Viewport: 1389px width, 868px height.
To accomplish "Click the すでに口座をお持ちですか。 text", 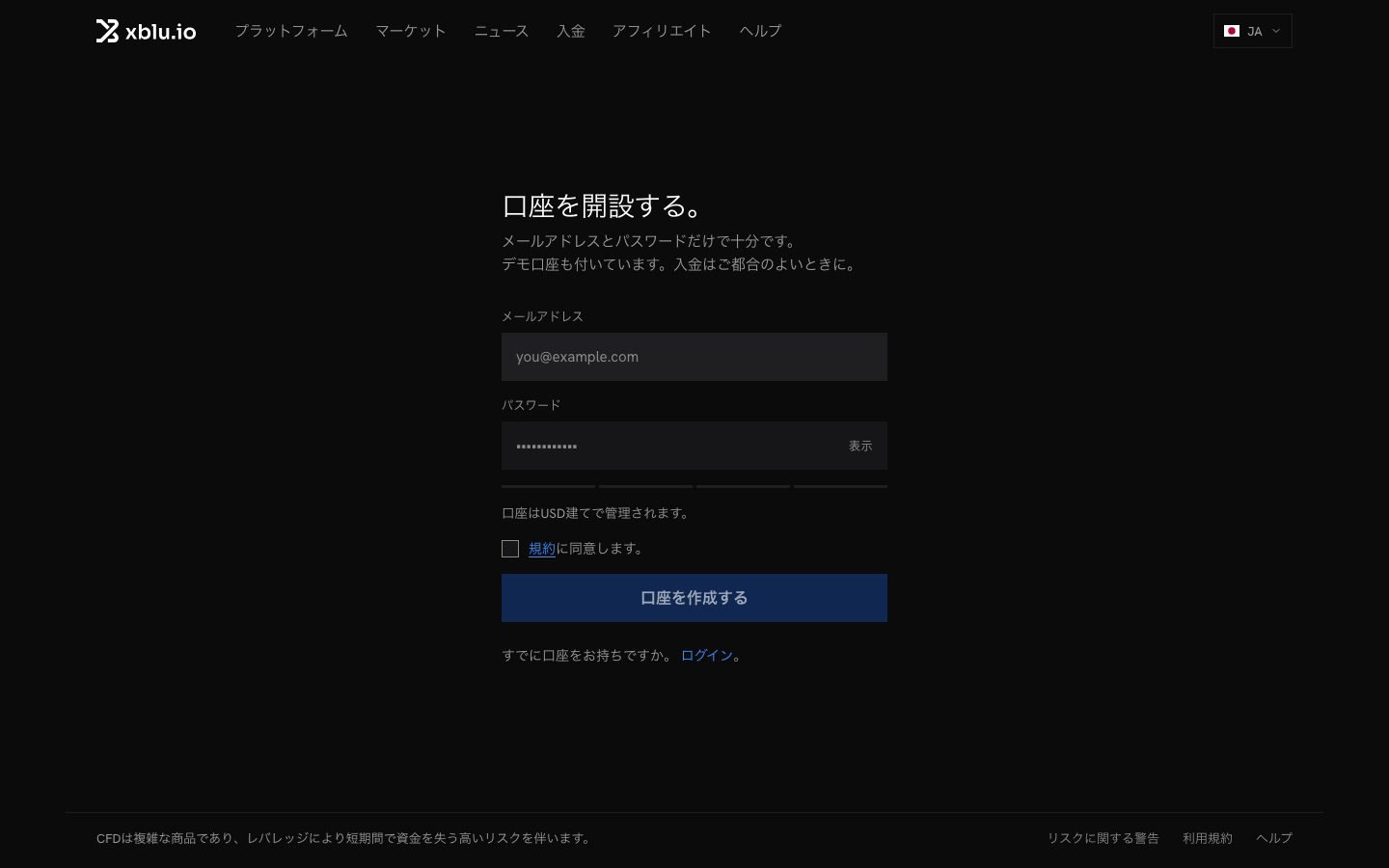I will click(588, 656).
